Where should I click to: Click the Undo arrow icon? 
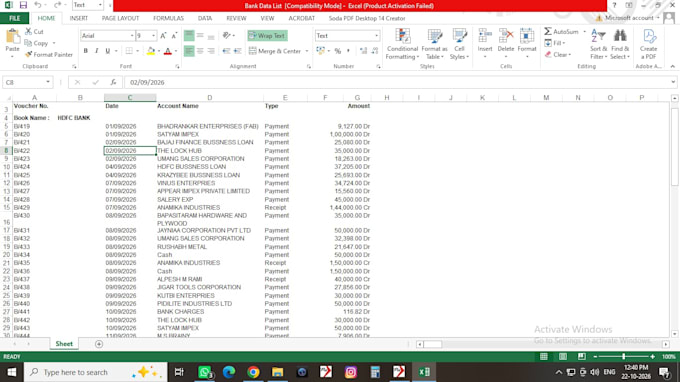[38, 5]
